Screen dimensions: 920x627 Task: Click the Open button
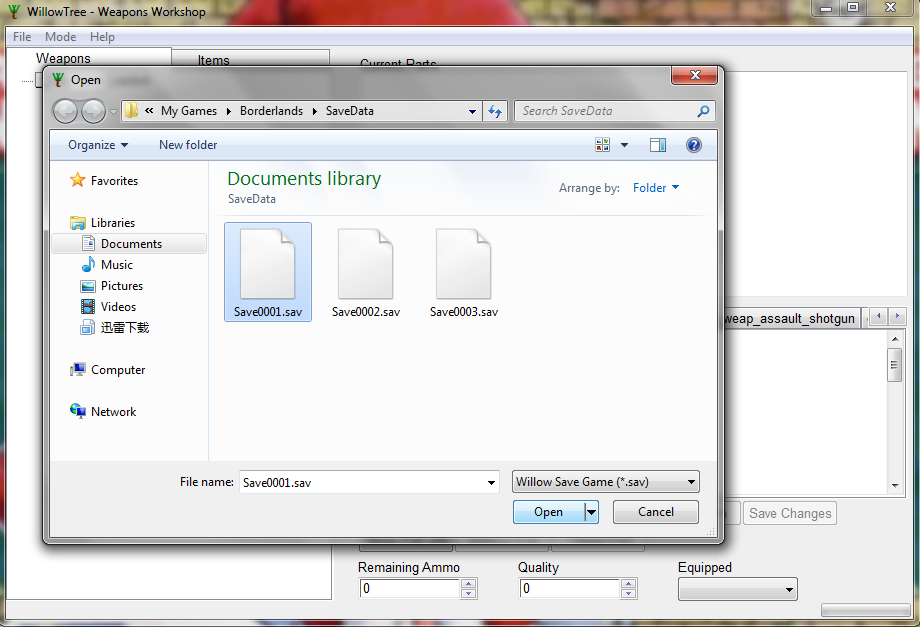click(549, 512)
